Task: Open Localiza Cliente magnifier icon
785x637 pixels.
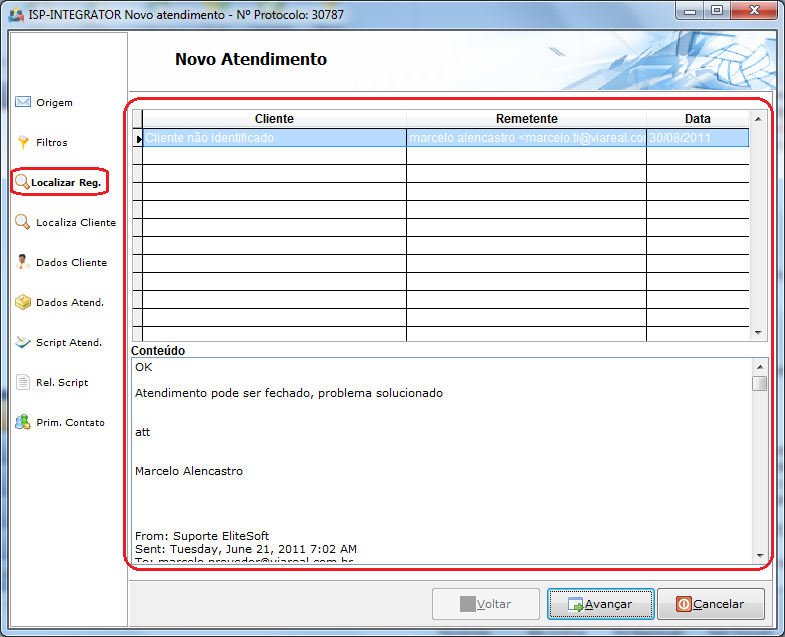Action: [23, 222]
